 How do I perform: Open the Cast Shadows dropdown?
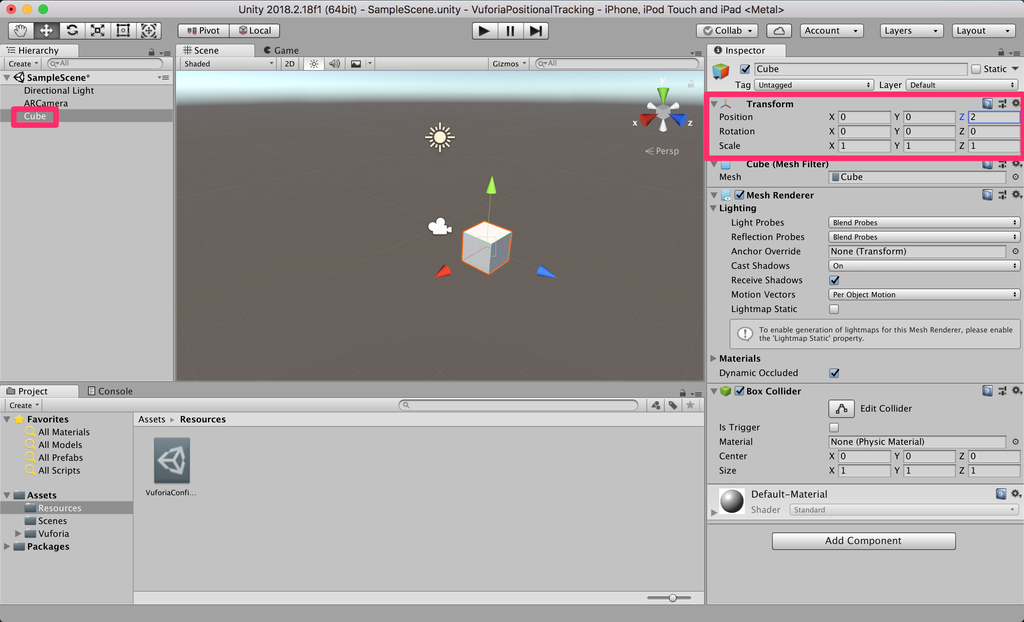(923, 266)
